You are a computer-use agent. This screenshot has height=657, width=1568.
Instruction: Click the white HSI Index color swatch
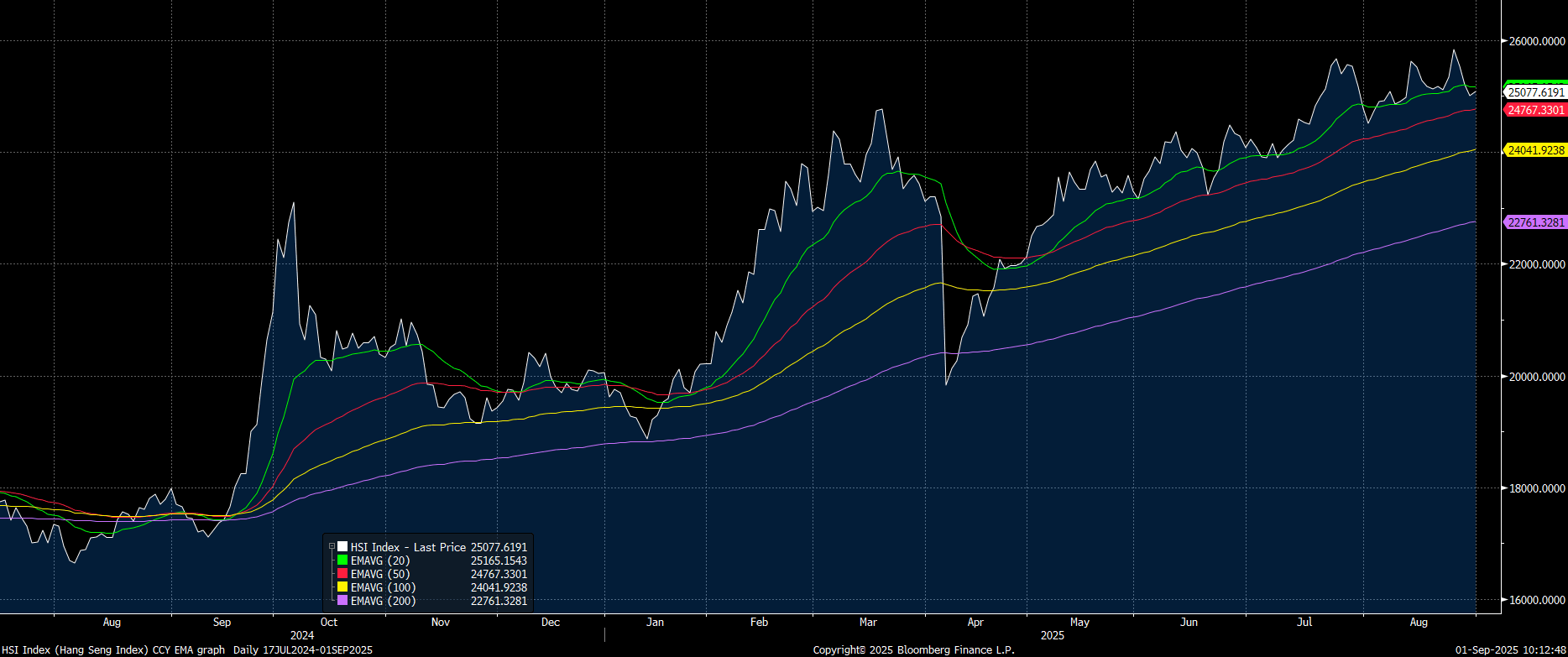click(342, 547)
